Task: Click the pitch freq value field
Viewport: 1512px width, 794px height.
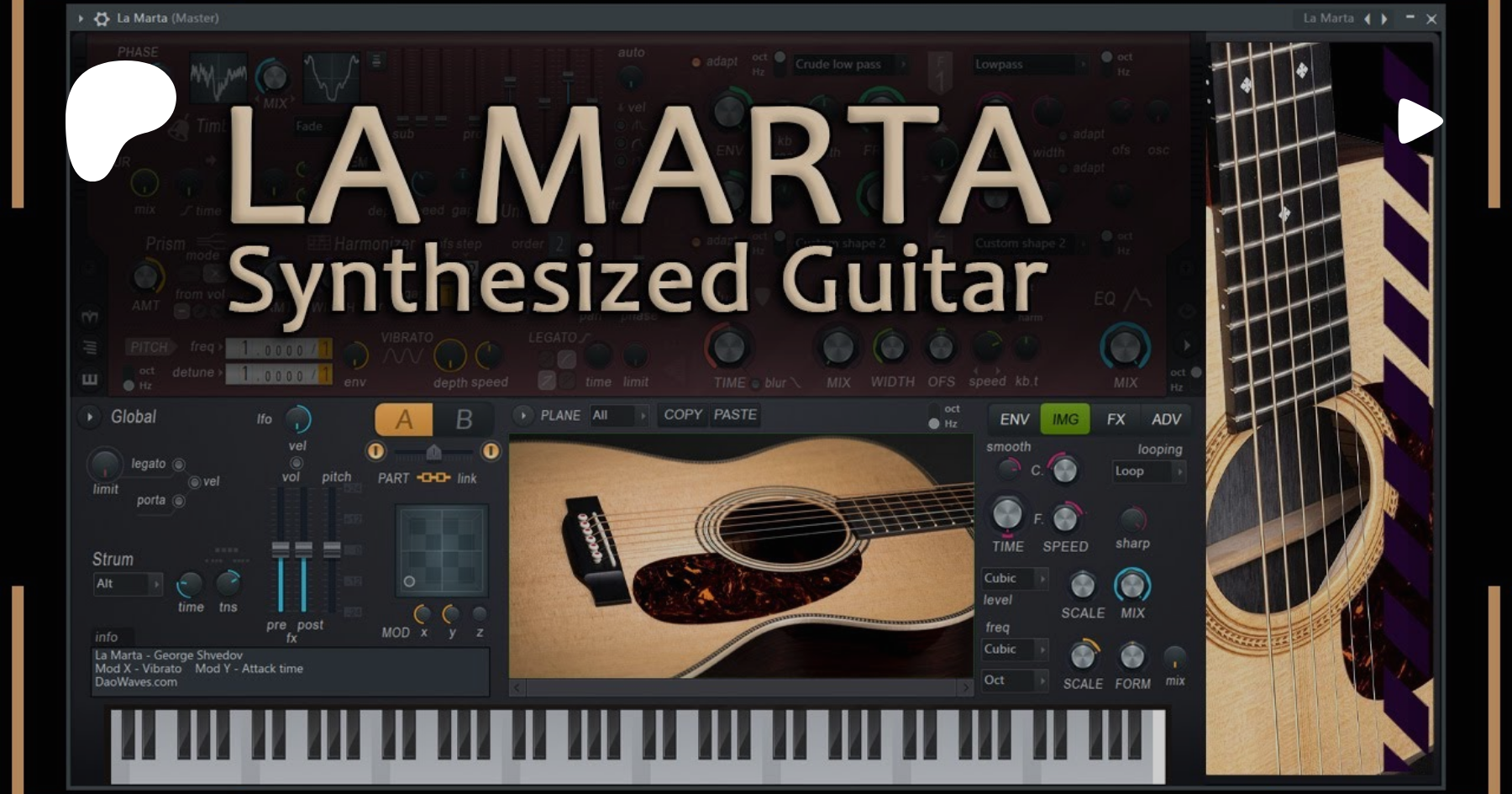Action: (280, 348)
